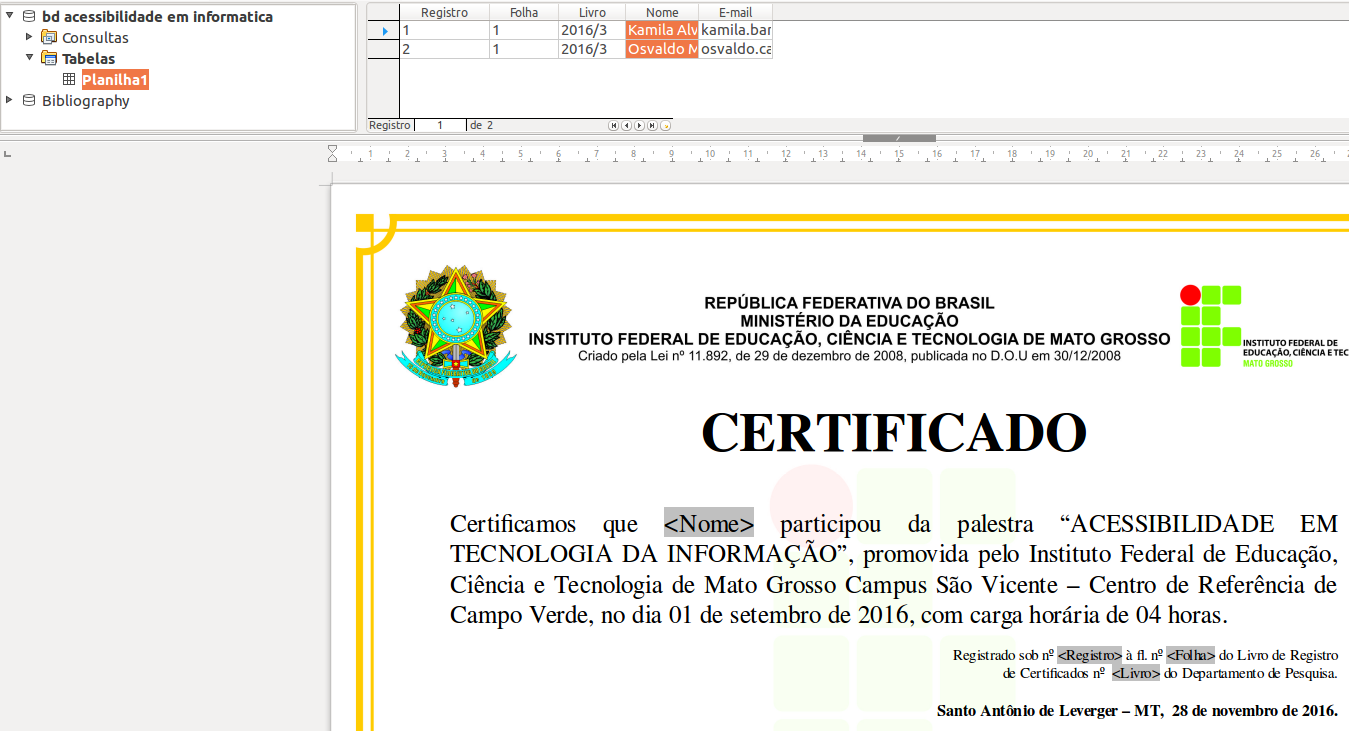Click Livro cell 2016/3 in second row
Image resolution: width=1349 pixels, height=731 pixels.
coord(592,49)
